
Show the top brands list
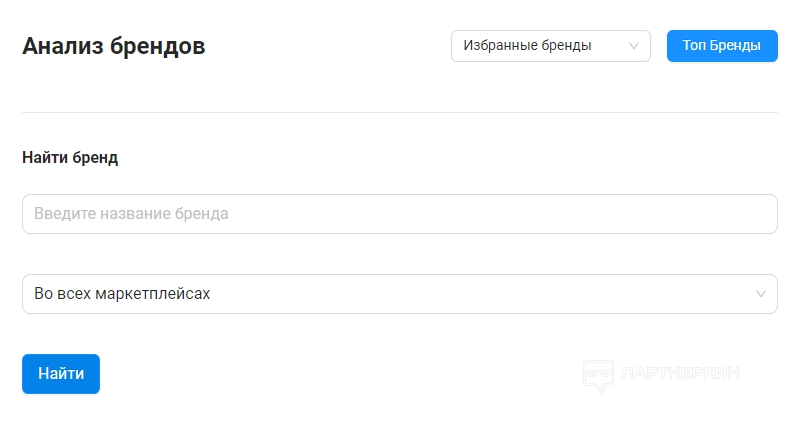tap(722, 46)
